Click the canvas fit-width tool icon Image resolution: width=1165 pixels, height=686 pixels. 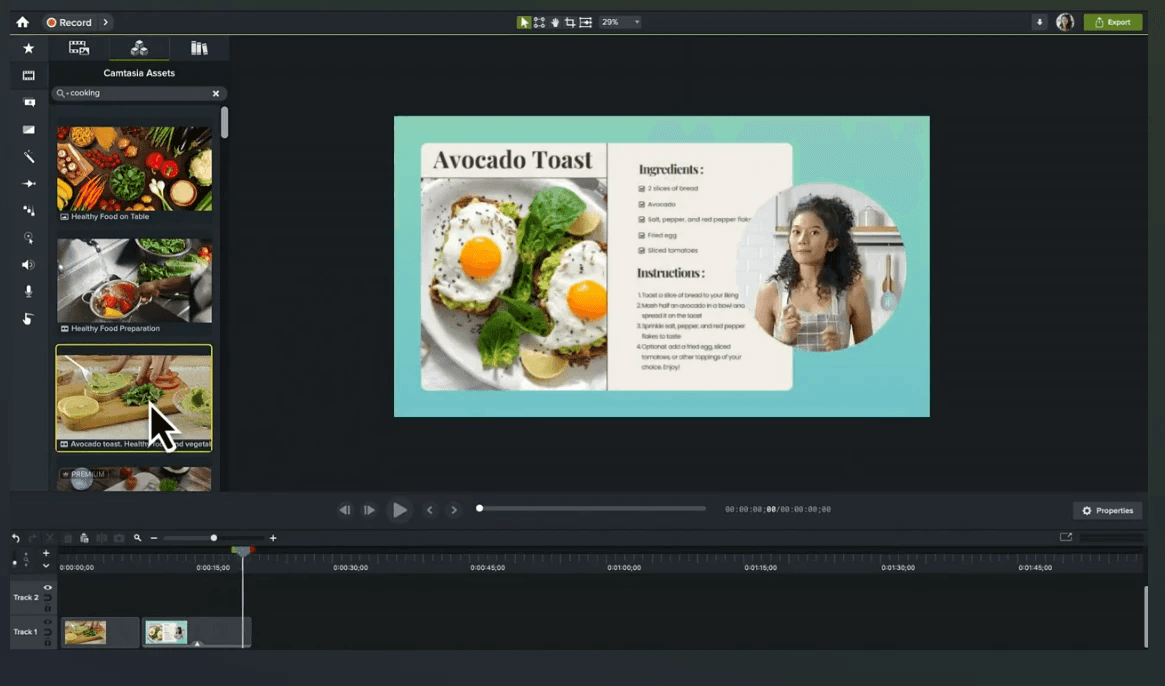585,22
